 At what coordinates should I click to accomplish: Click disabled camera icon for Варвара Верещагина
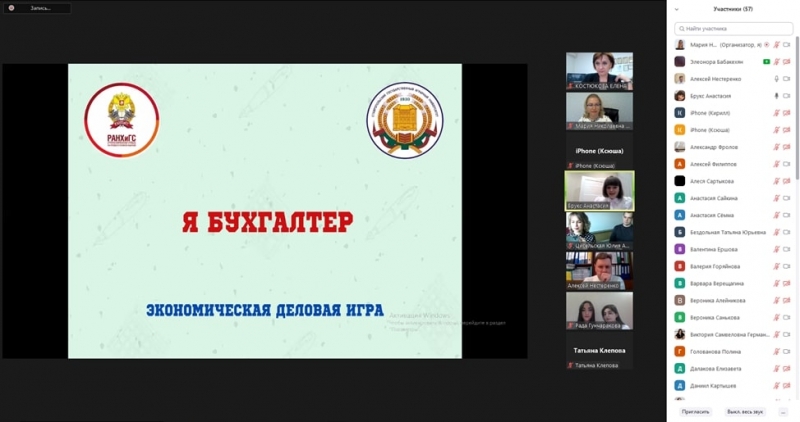point(787,283)
